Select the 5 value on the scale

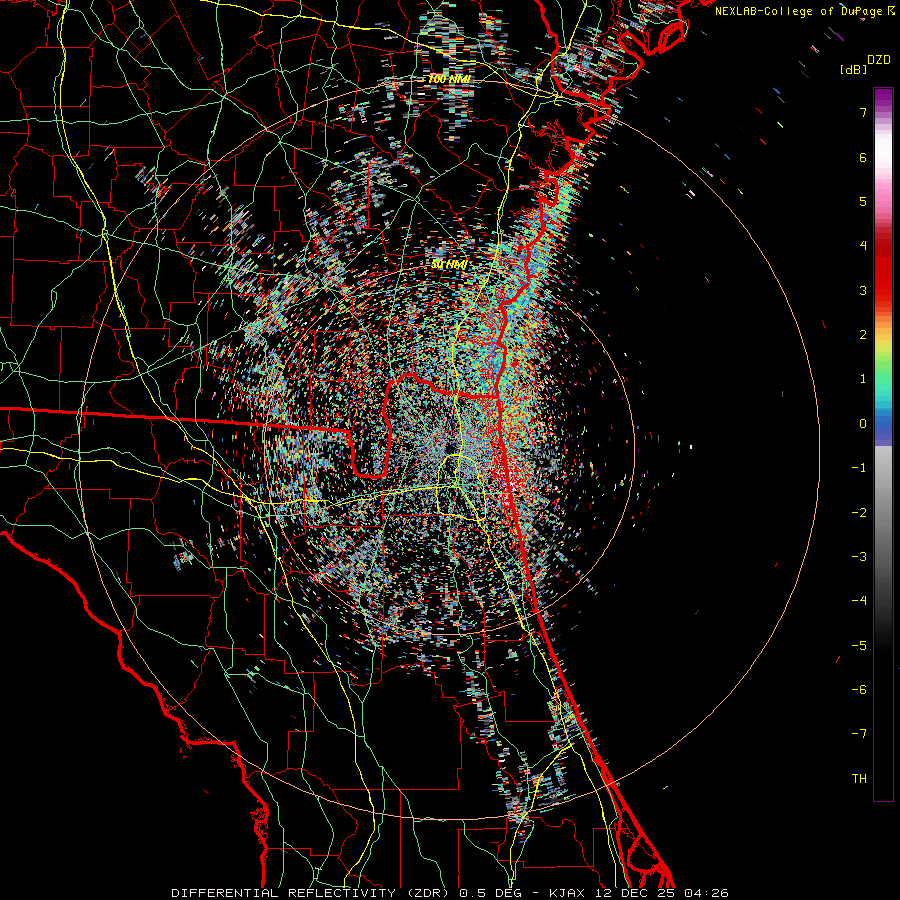tap(863, 201)
